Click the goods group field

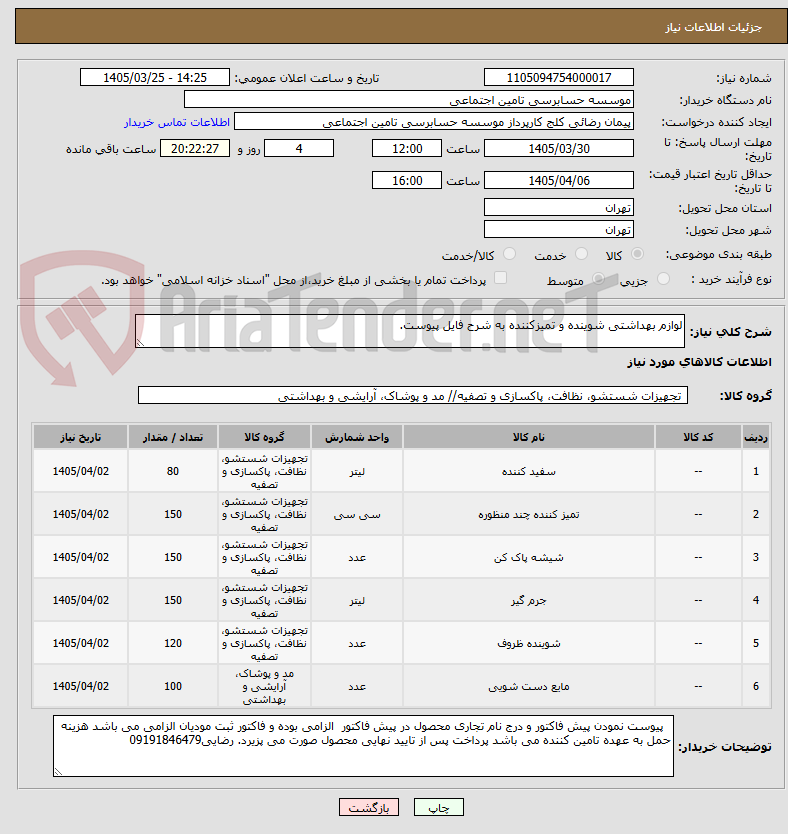[413, 396]
